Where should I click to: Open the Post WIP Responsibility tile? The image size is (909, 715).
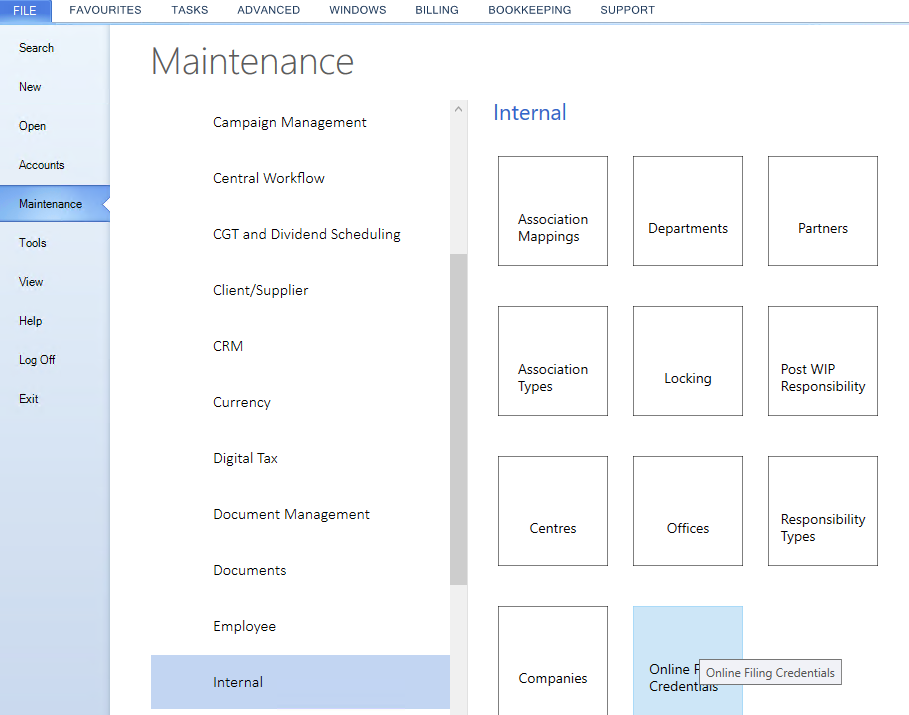click(823, 361)
